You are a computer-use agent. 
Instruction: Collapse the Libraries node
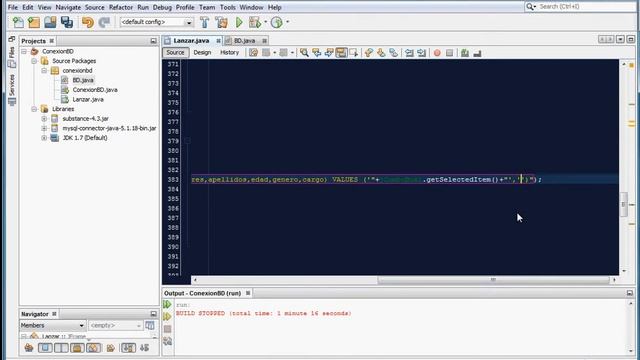[34, 109]
